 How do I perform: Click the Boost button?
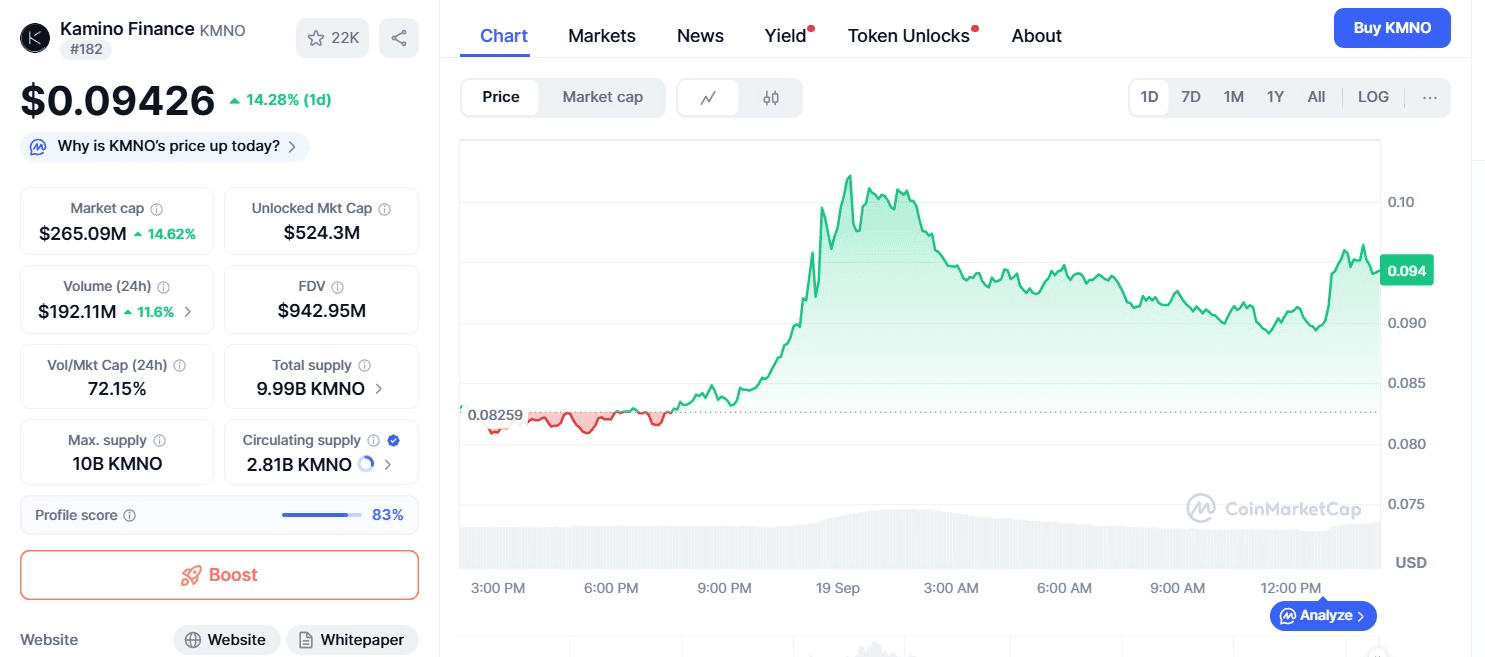point(219,575)
